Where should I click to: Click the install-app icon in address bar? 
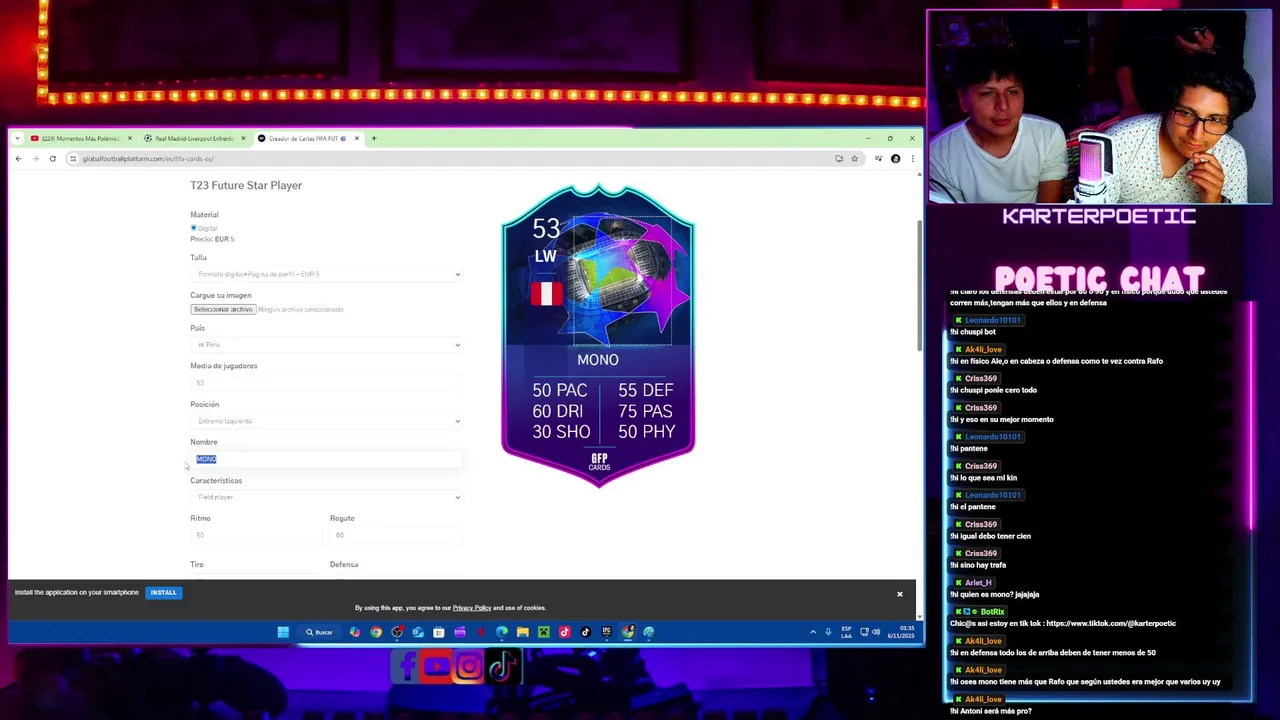tap(839, 159)
